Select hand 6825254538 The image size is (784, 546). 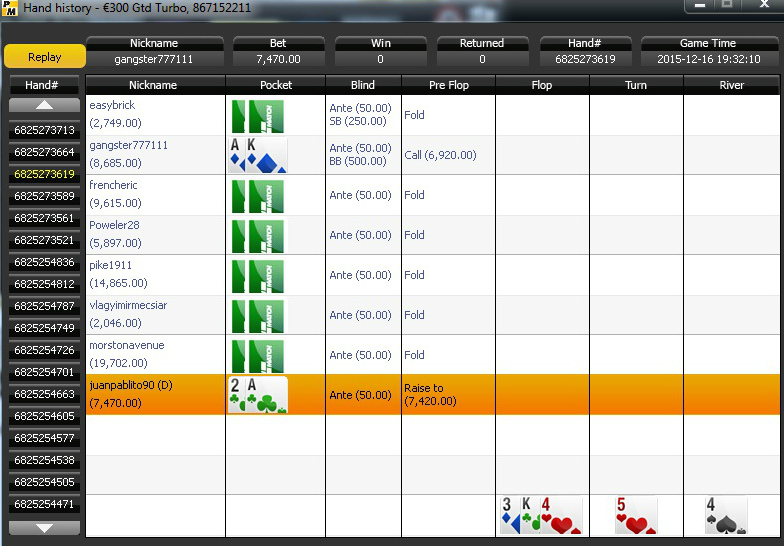[x=44, y=460]
